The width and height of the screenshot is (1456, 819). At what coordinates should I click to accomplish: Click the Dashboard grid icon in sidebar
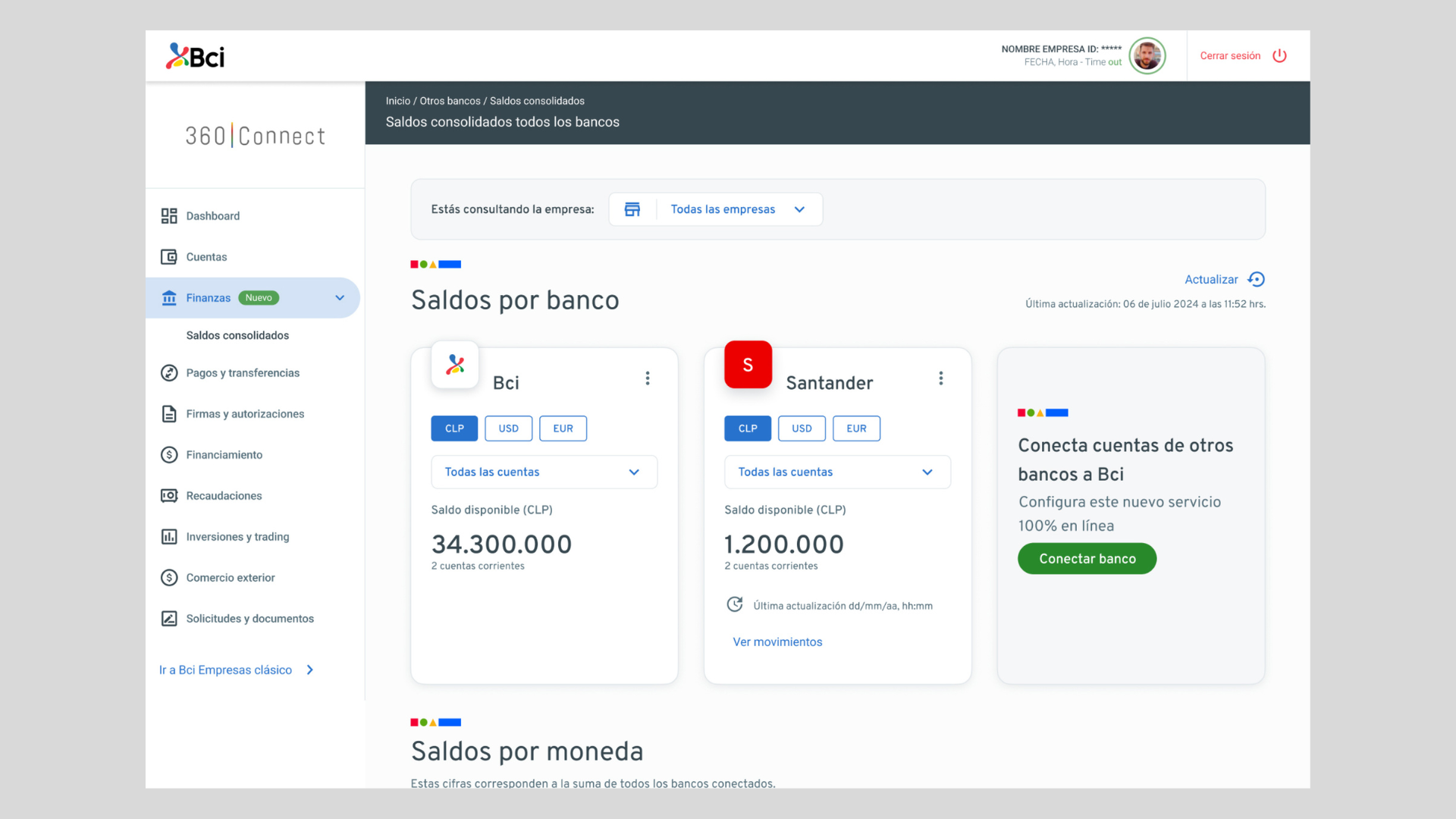click(x=169, y=216)
